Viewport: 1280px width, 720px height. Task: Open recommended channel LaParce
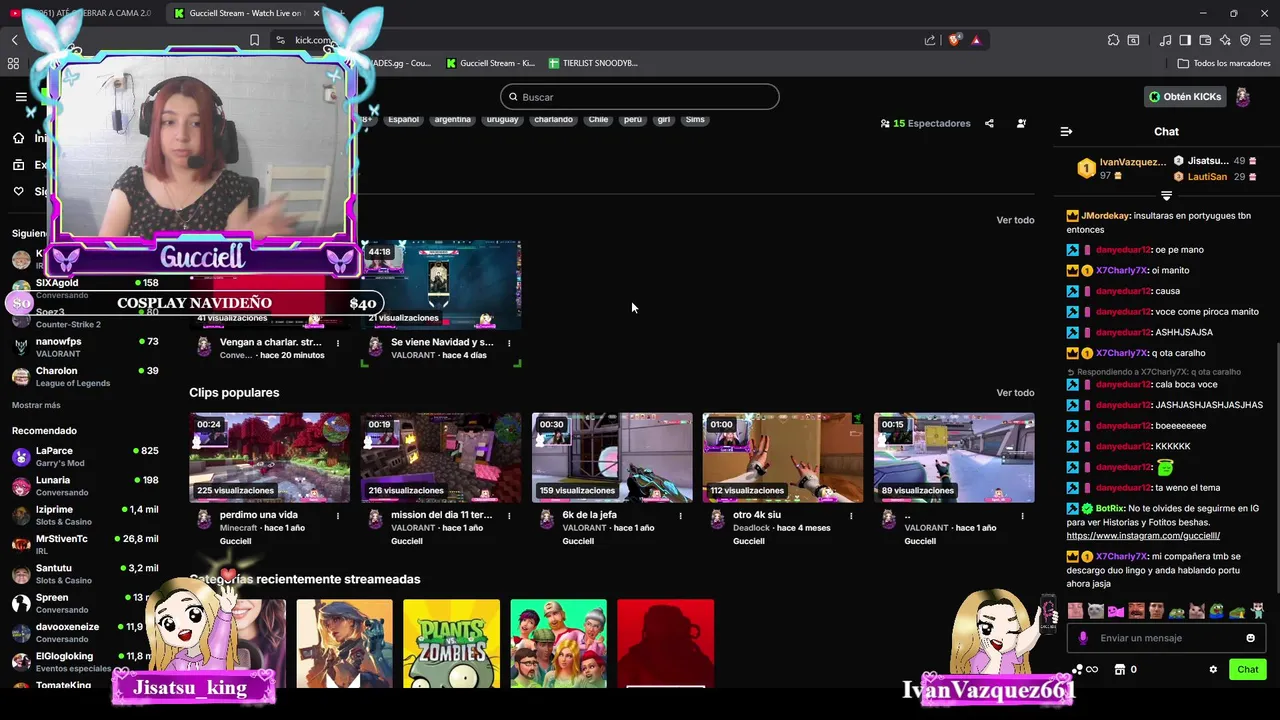click(x=85, y=456)
